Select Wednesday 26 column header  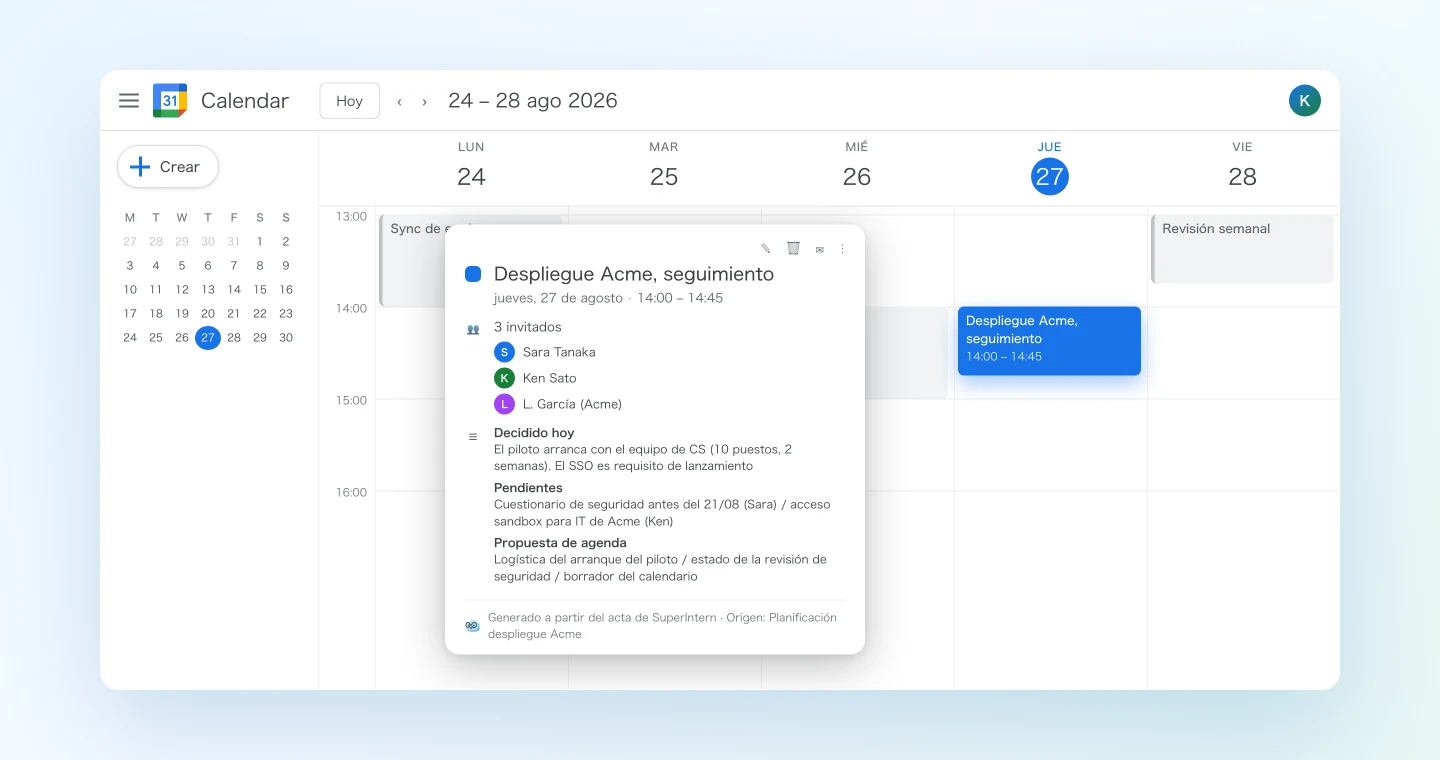(857, 167)
